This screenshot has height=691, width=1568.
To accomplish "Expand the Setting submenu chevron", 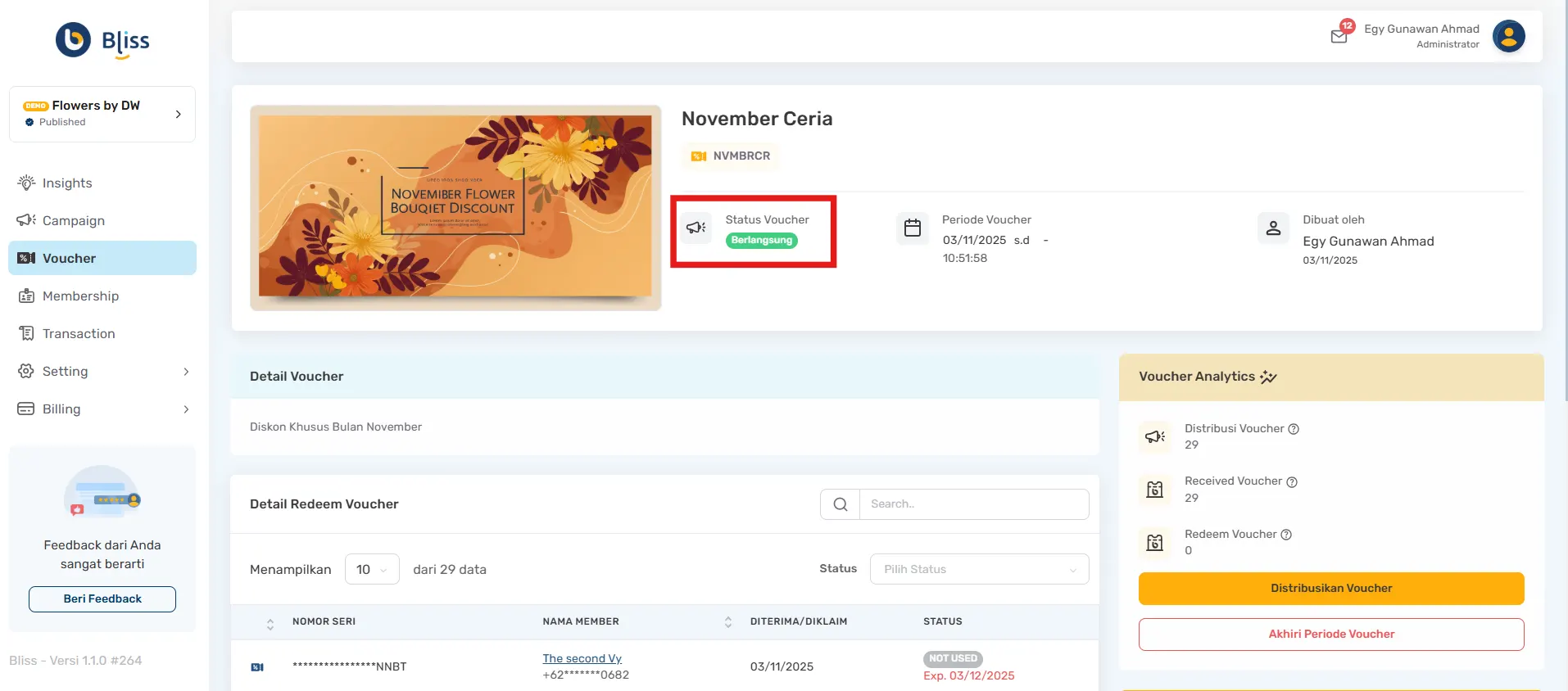I will (x=186, y=372).
